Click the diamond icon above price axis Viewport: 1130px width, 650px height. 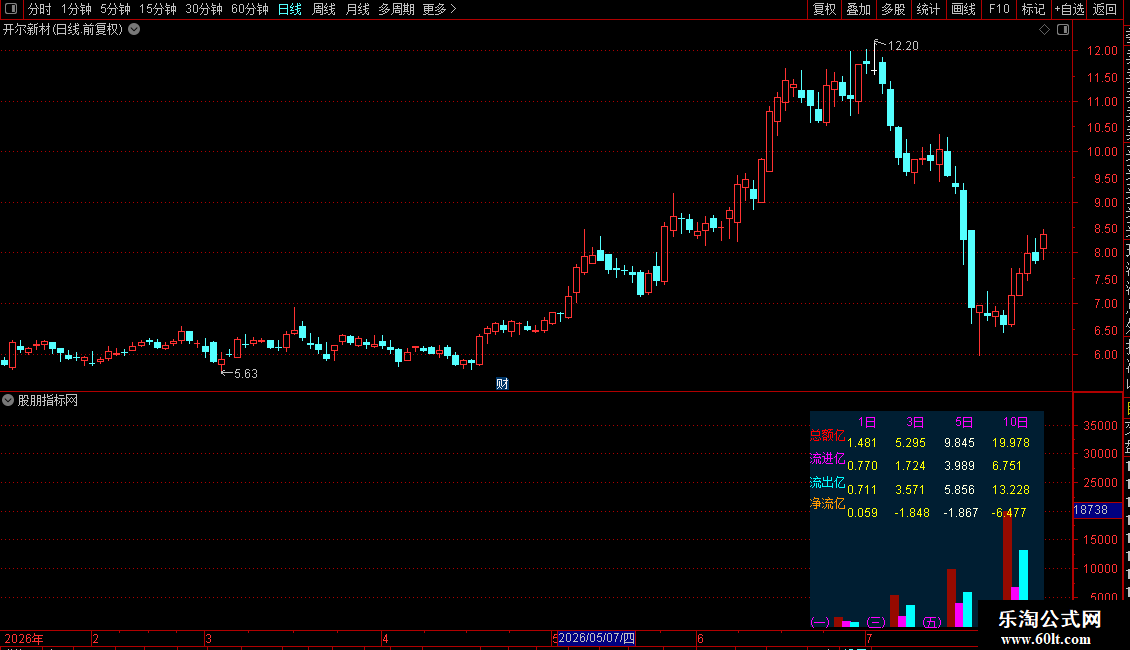pyautogui.click(x=1044, y=30)
